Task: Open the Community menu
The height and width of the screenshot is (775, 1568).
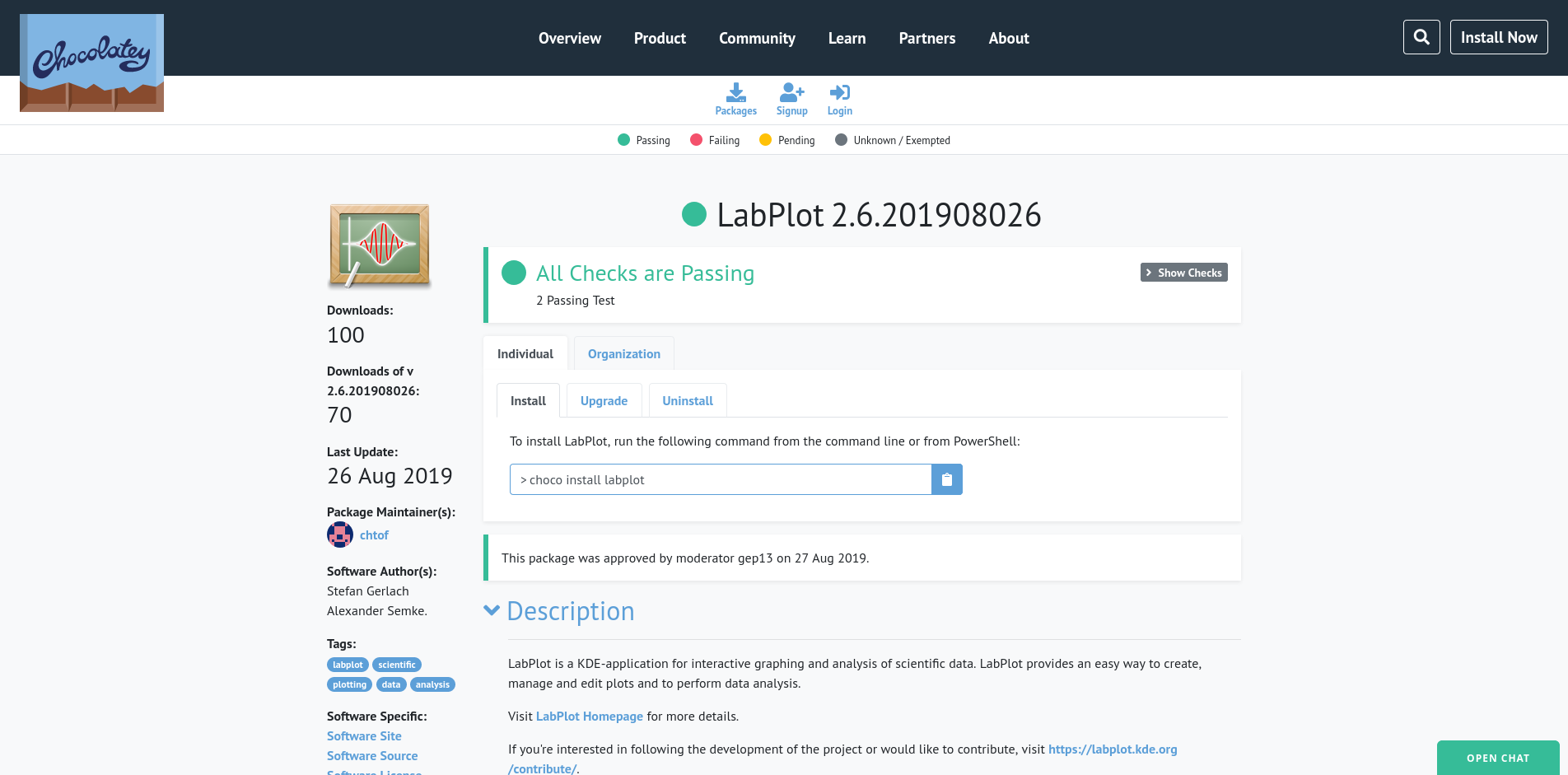Action: tap(757, 38)
